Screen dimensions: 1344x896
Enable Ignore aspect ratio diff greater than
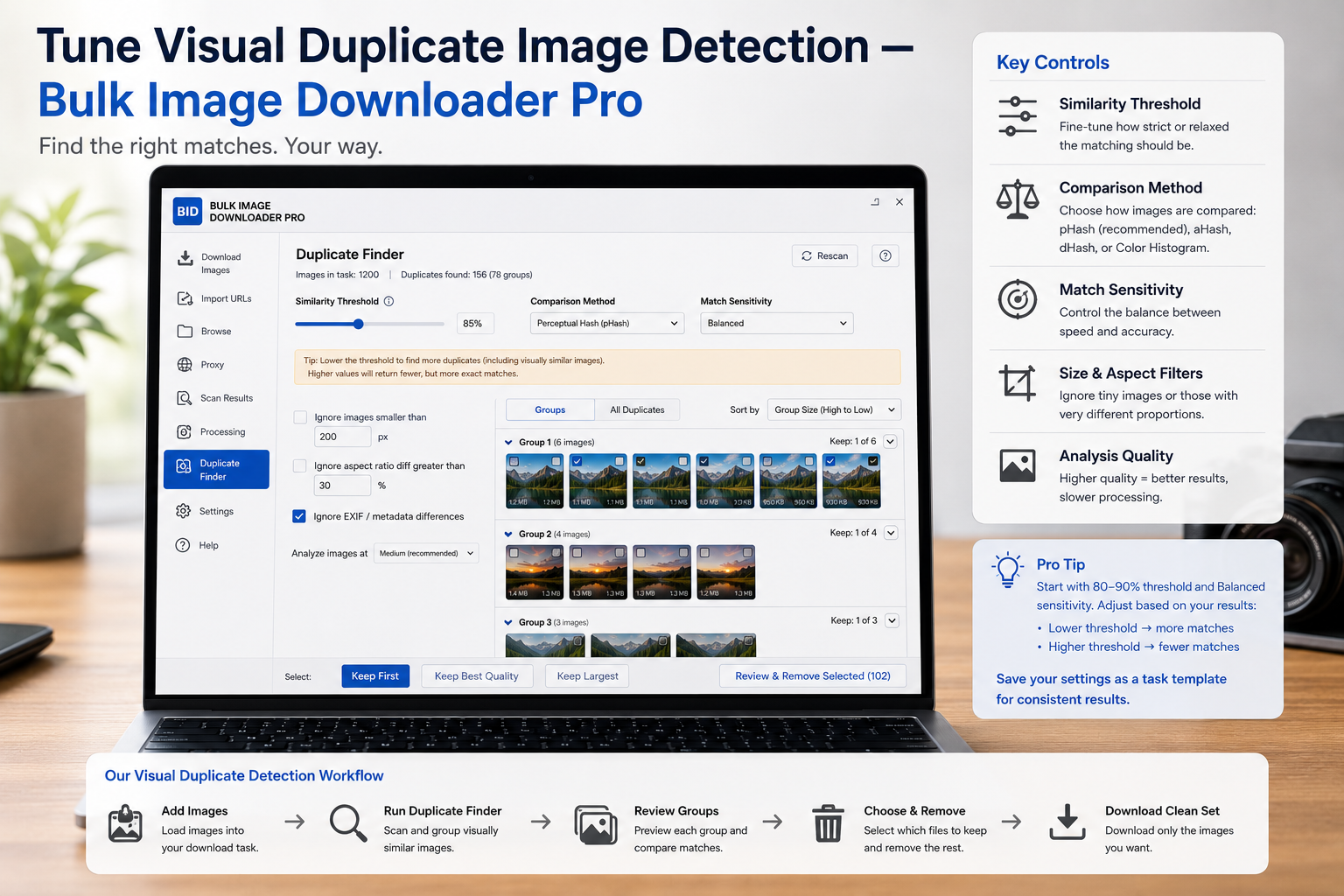[x=300, y=466]
